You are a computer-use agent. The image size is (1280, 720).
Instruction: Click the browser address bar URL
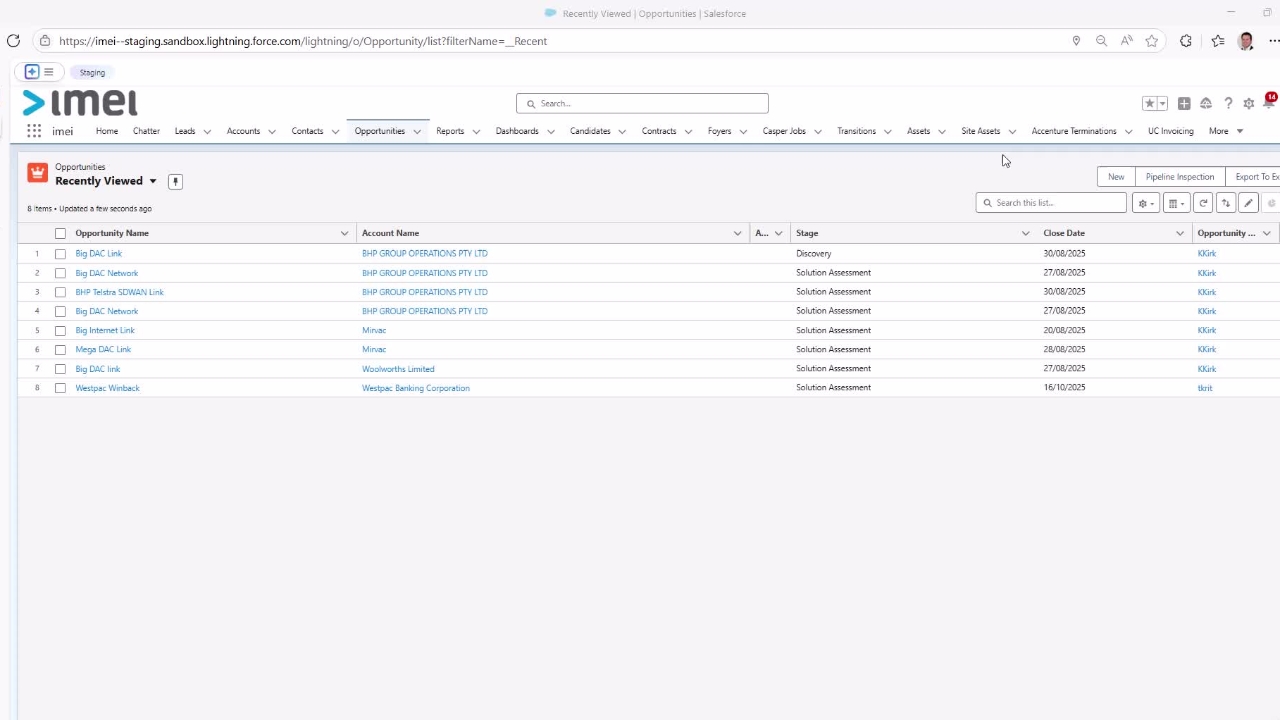click(303, 41)
